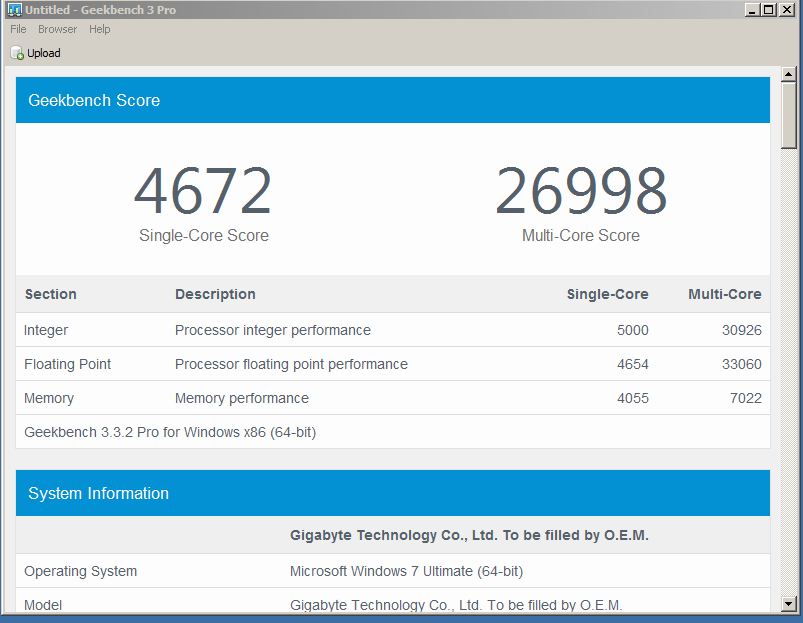Click the Floating Point row label
803x623 pixels.
coord(67,364)
